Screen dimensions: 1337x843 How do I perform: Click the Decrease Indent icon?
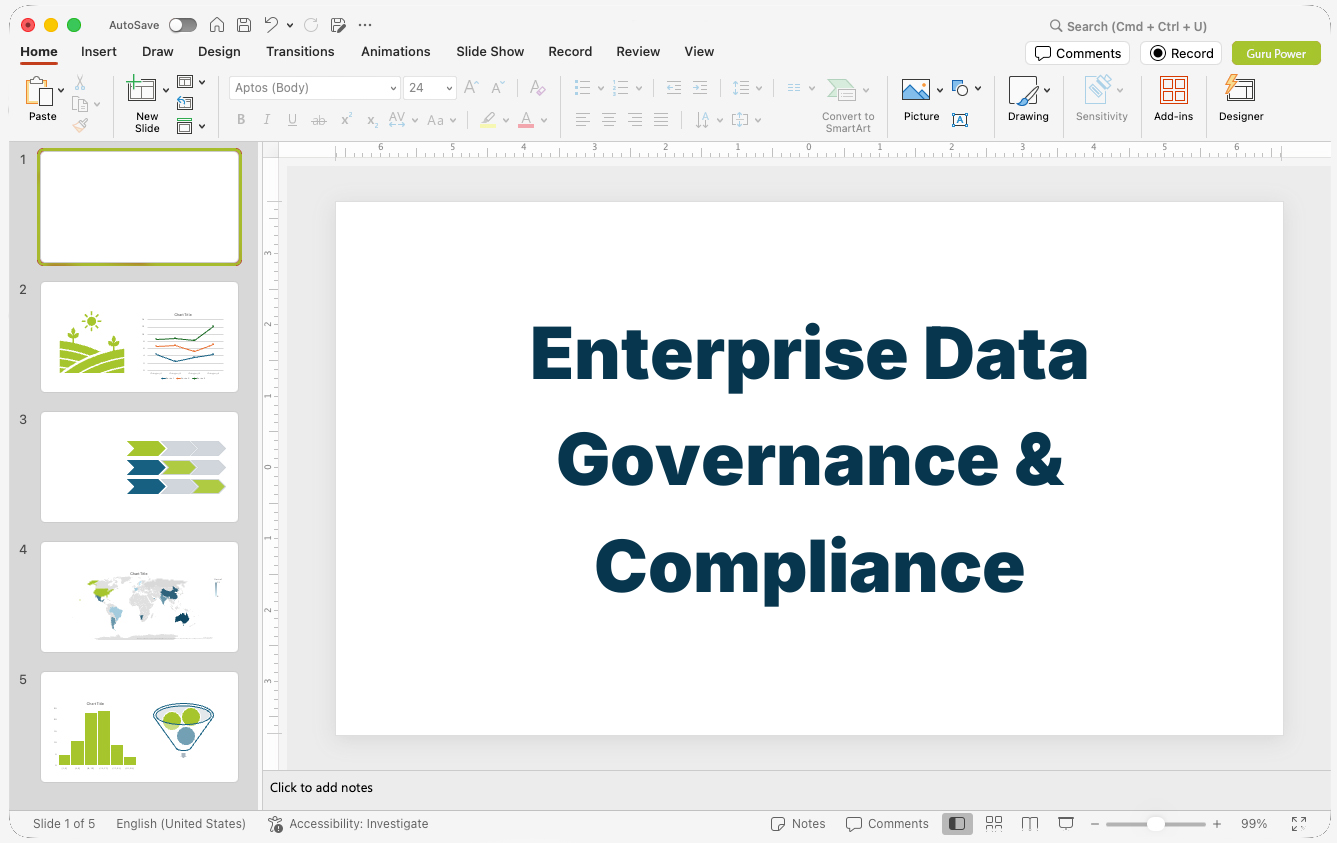pyautogui.click(x=674, y=88)
